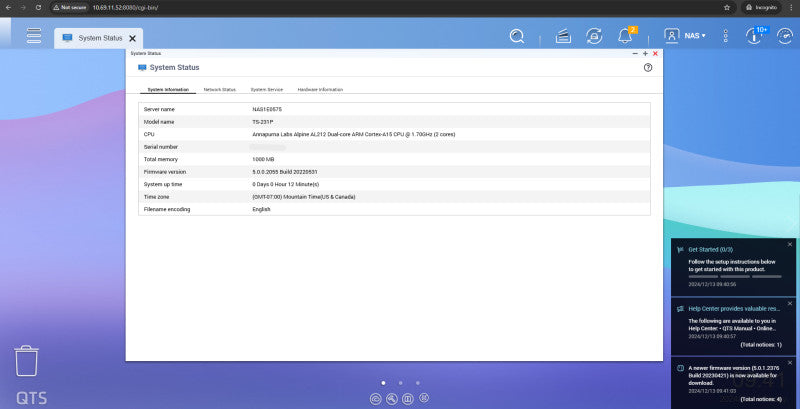Expand the NAS user dropdown
This screenshot has height=409, width=800.
tap(695, 36)
